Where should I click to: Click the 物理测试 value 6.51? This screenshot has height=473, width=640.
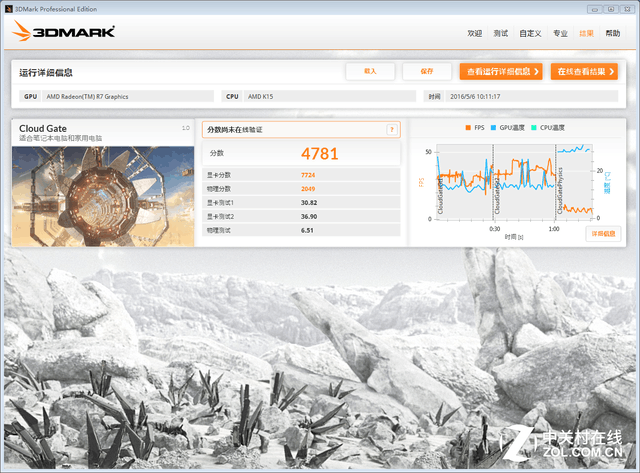tap(307, 231)
